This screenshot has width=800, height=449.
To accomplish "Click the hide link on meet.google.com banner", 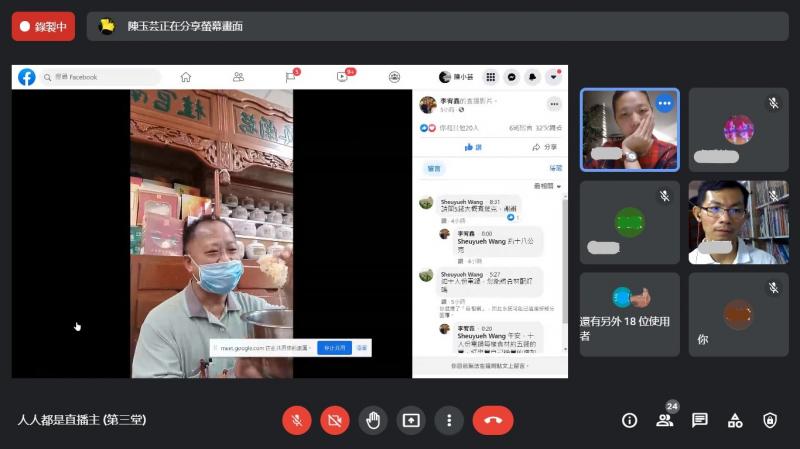I will [x=362, y=348].
